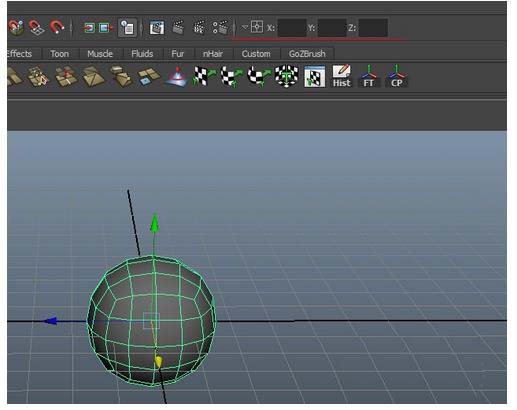Click the yellow highlighted axis handle
This screenshot has width=517, height=410.
(x=158, y=362)
